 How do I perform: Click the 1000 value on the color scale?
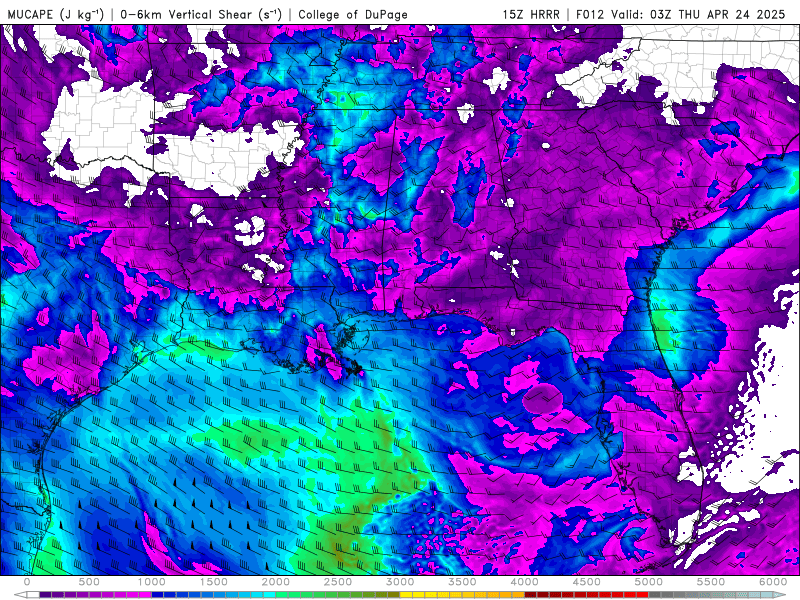(152, 582)
